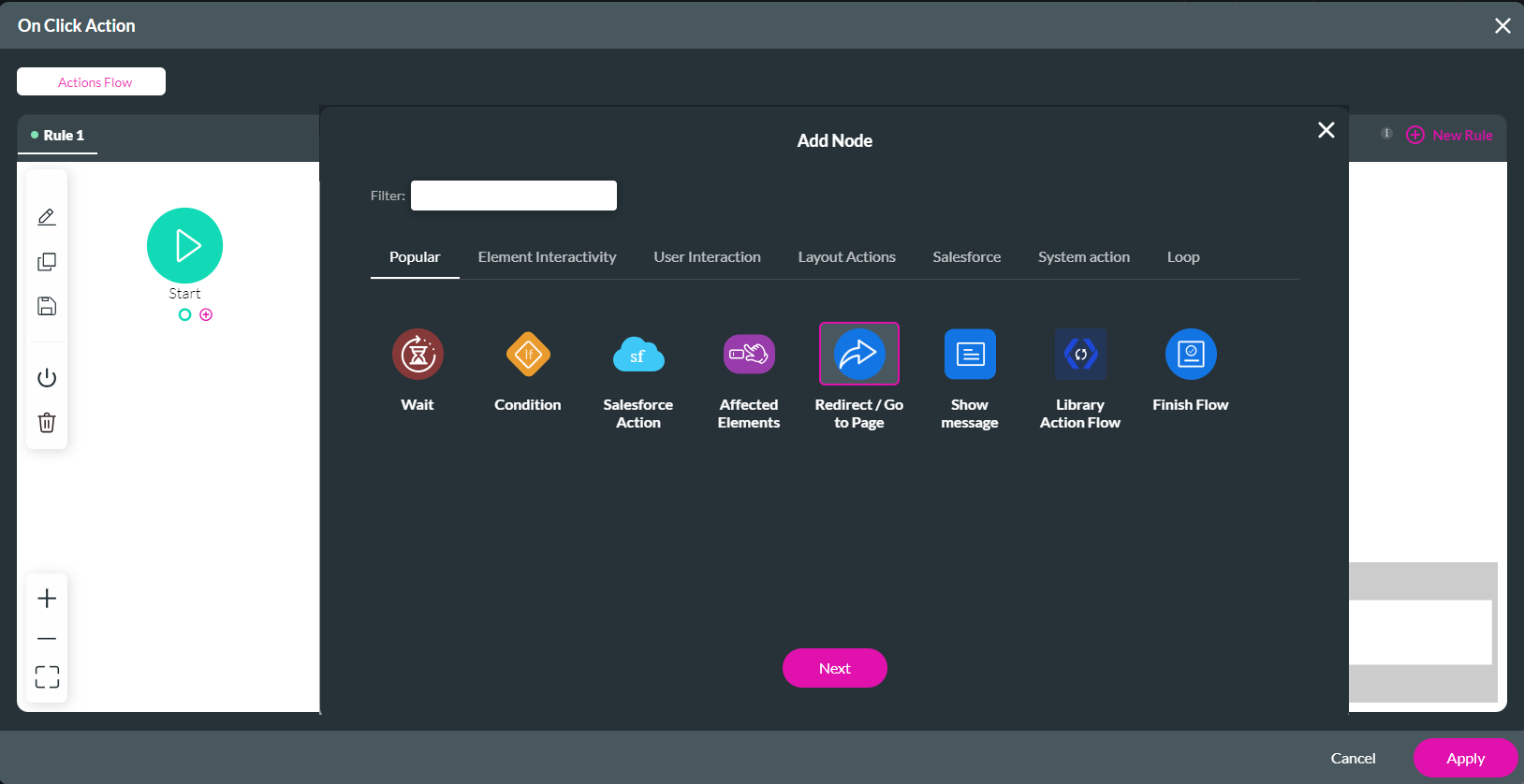Click the power icon in sidebar

(x=47, y=378)
